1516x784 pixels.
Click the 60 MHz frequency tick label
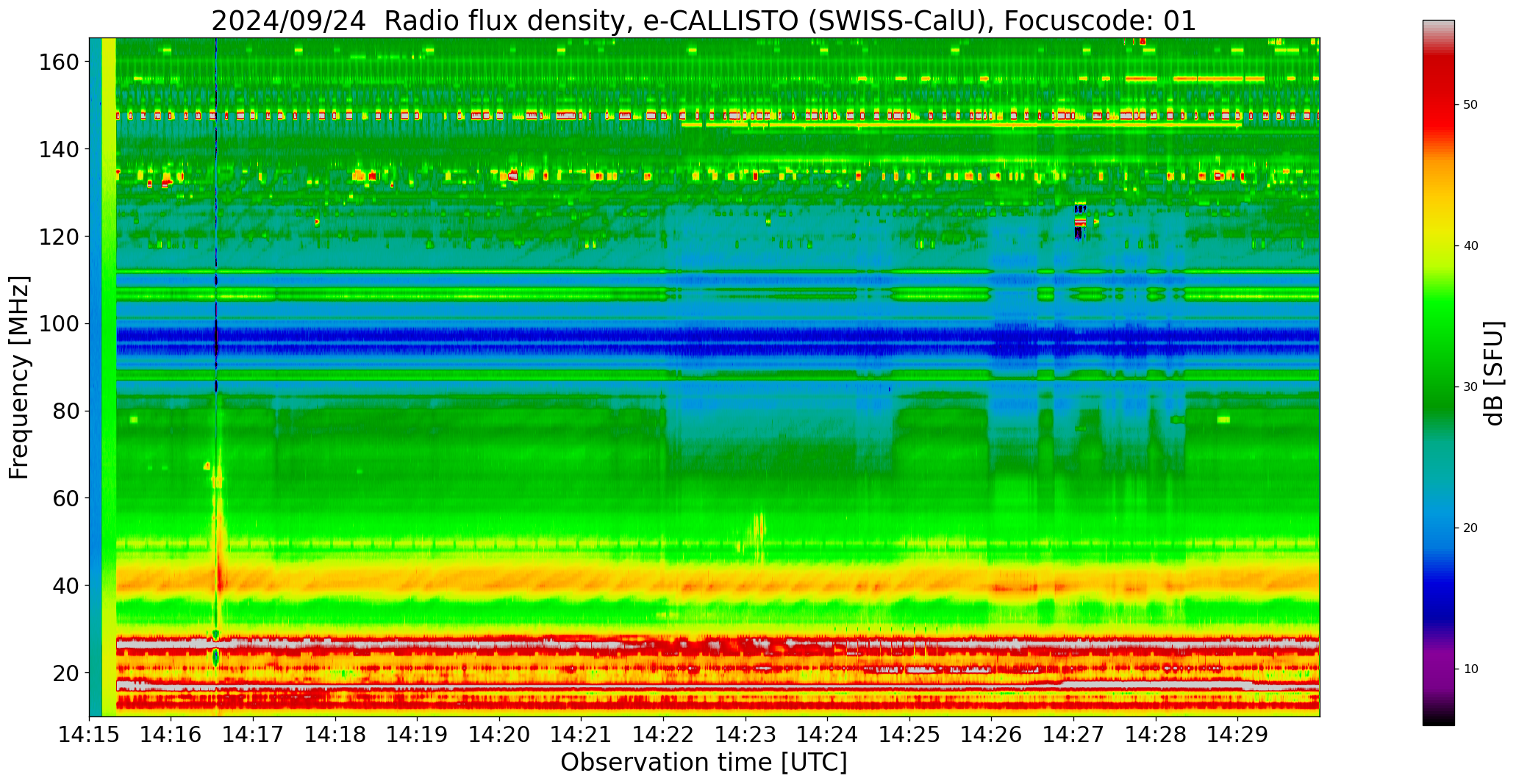(x=65, y=498)
